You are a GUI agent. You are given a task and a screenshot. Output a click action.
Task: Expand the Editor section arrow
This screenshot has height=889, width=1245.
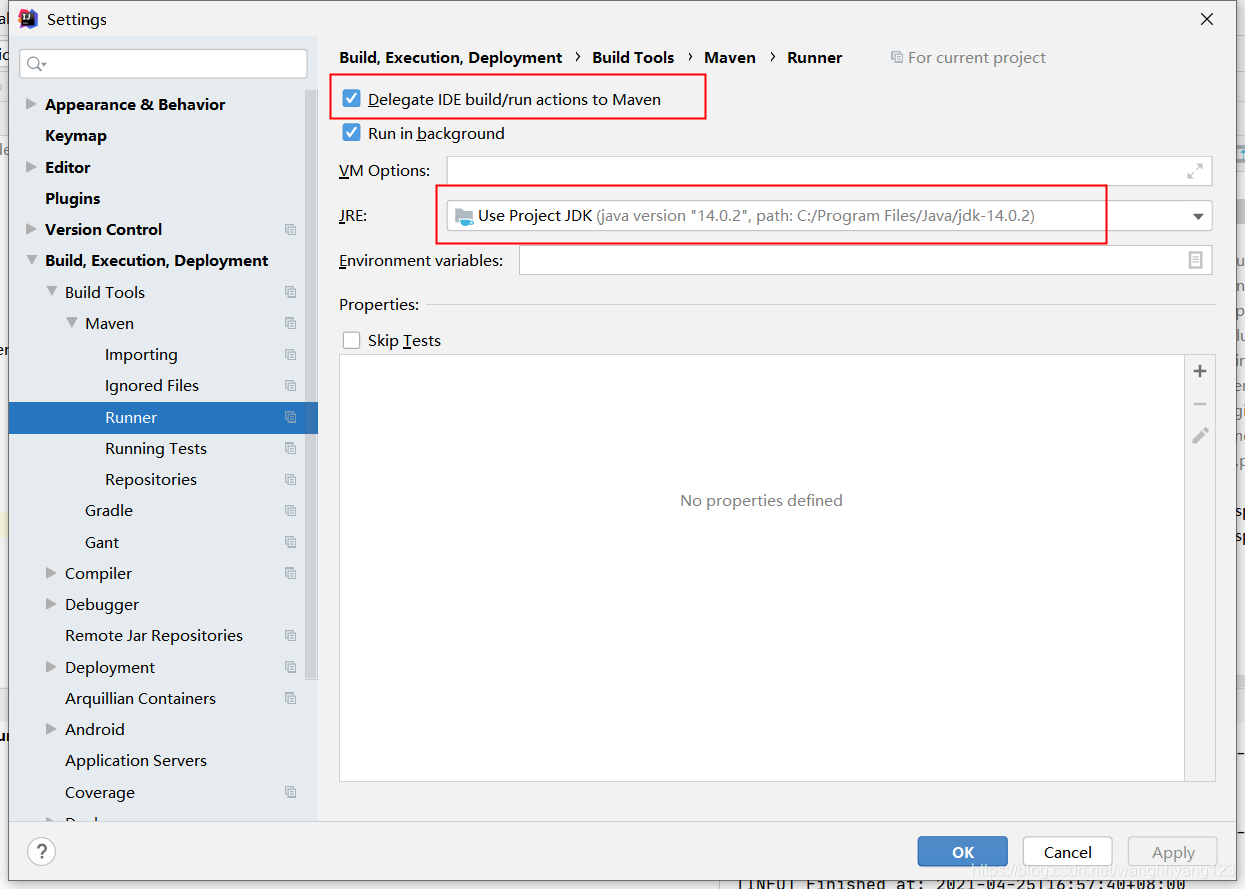(x=31, y=167)
